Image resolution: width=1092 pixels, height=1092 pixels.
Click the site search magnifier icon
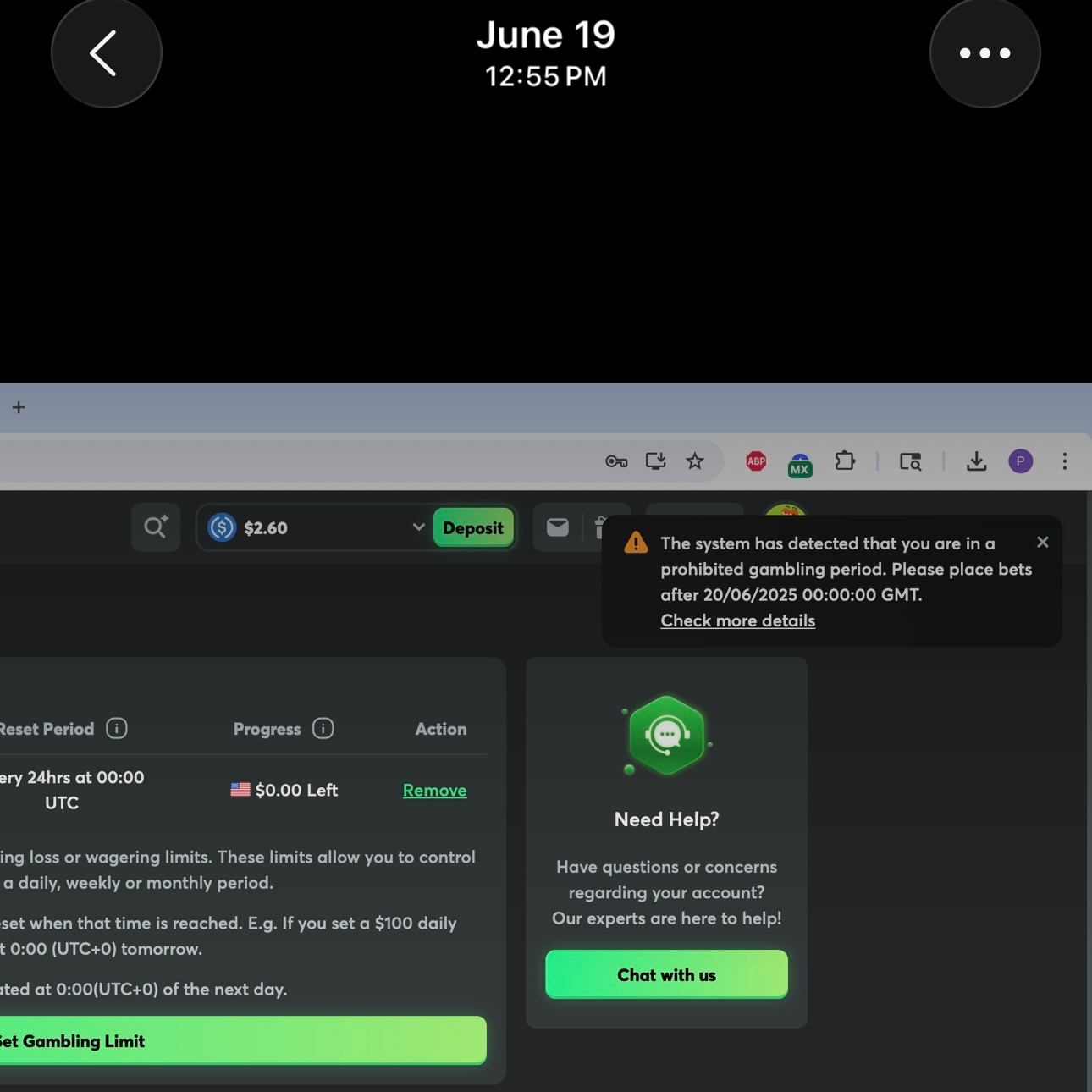point(156,527)
